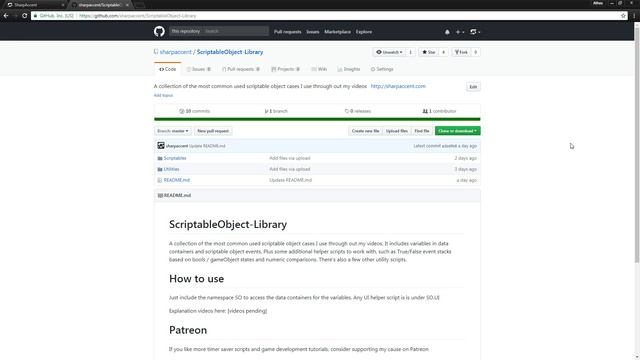Click the 'Patreon' heading
The width and height of the screenshot is (640, 360).
point(188,330)
